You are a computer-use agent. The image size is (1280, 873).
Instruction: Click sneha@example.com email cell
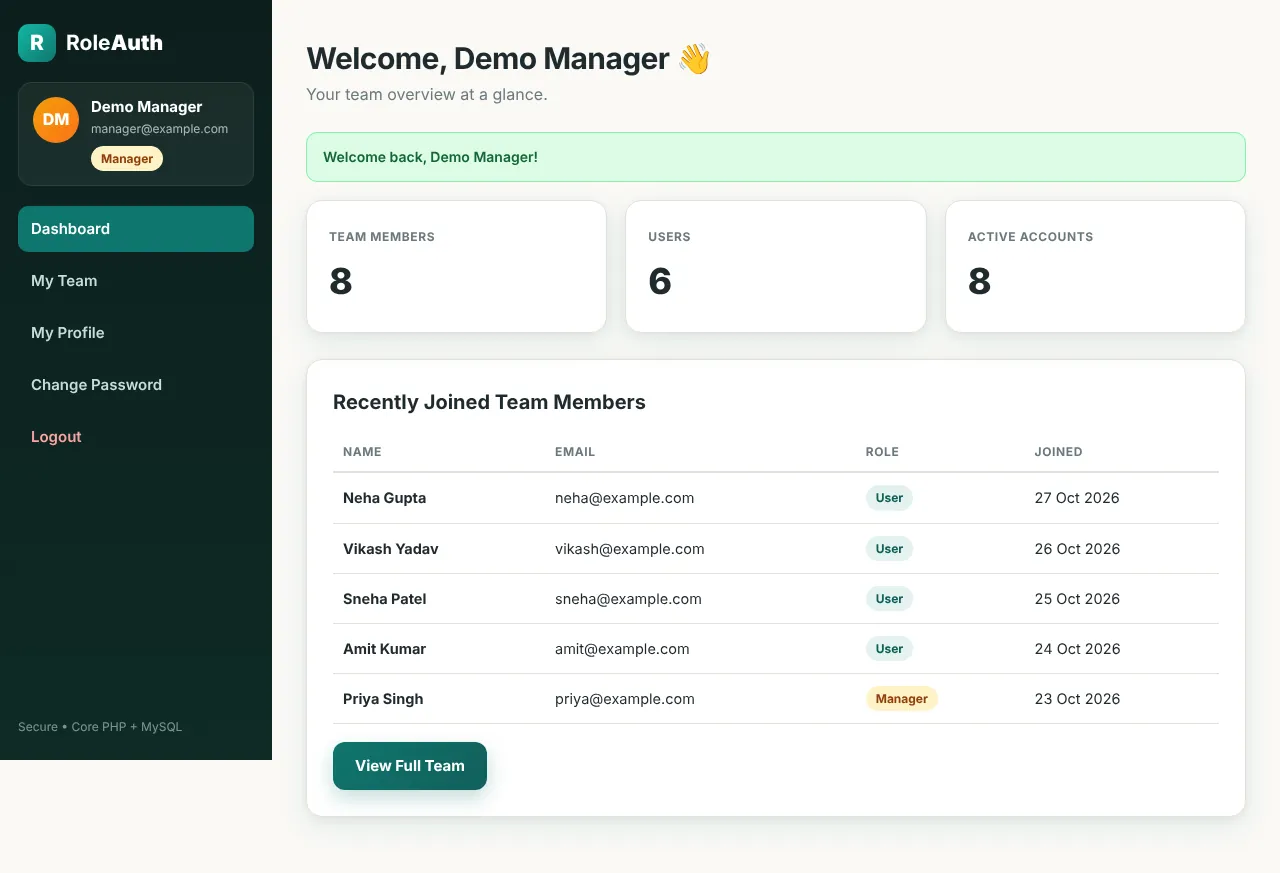(x=628, y=599)
